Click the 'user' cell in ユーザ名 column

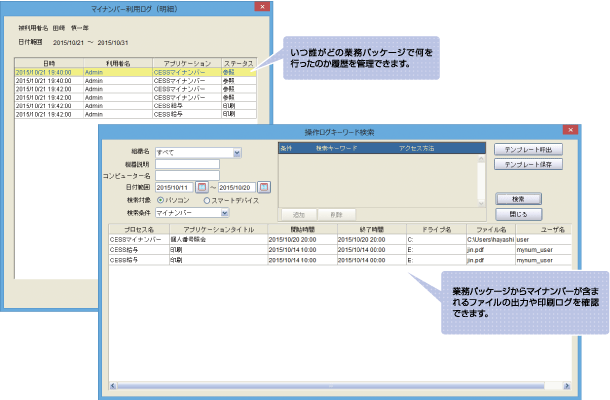click(543, 239)
